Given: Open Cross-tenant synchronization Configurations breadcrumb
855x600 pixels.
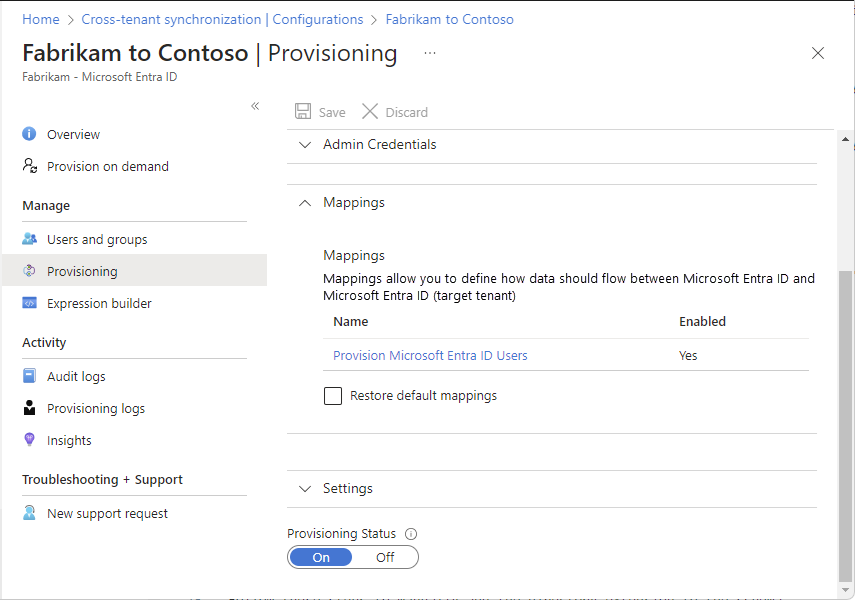Looking at the screenshot, I should (x=222, y=19).
